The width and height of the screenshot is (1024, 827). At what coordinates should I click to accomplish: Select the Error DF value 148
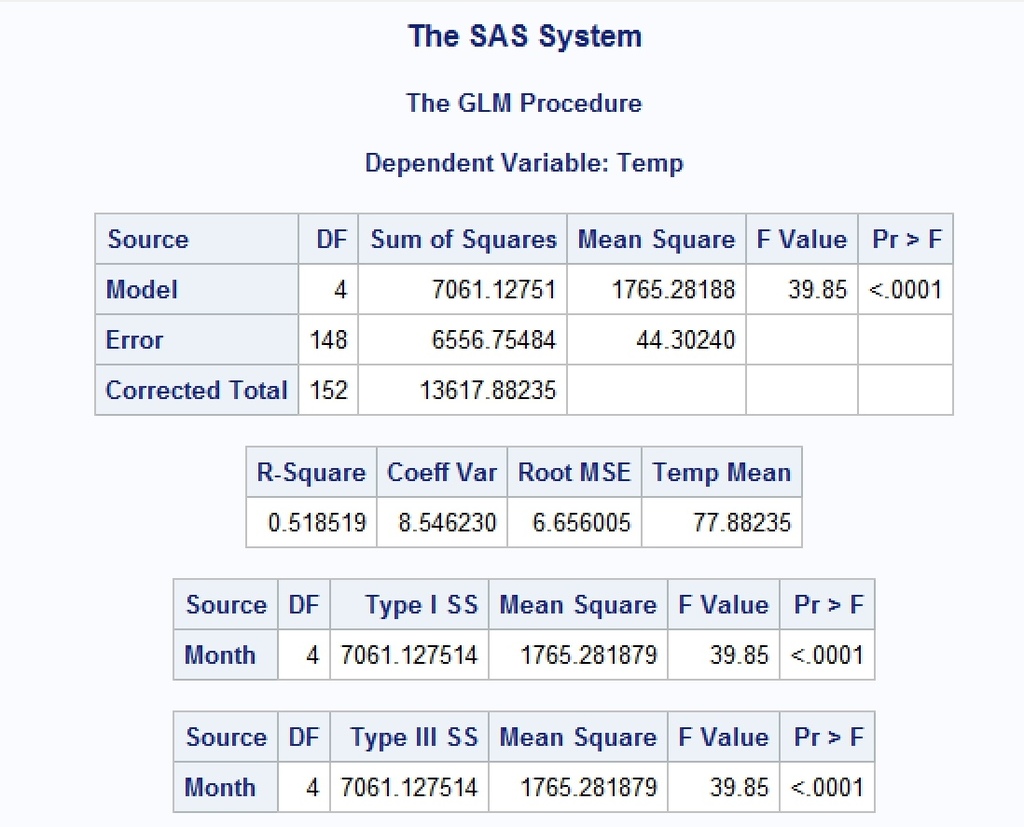(x=329, y=340)
